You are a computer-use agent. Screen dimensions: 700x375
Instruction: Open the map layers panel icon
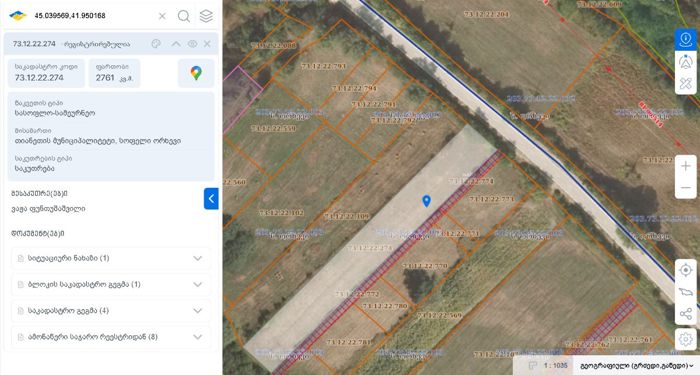point(206,16)
